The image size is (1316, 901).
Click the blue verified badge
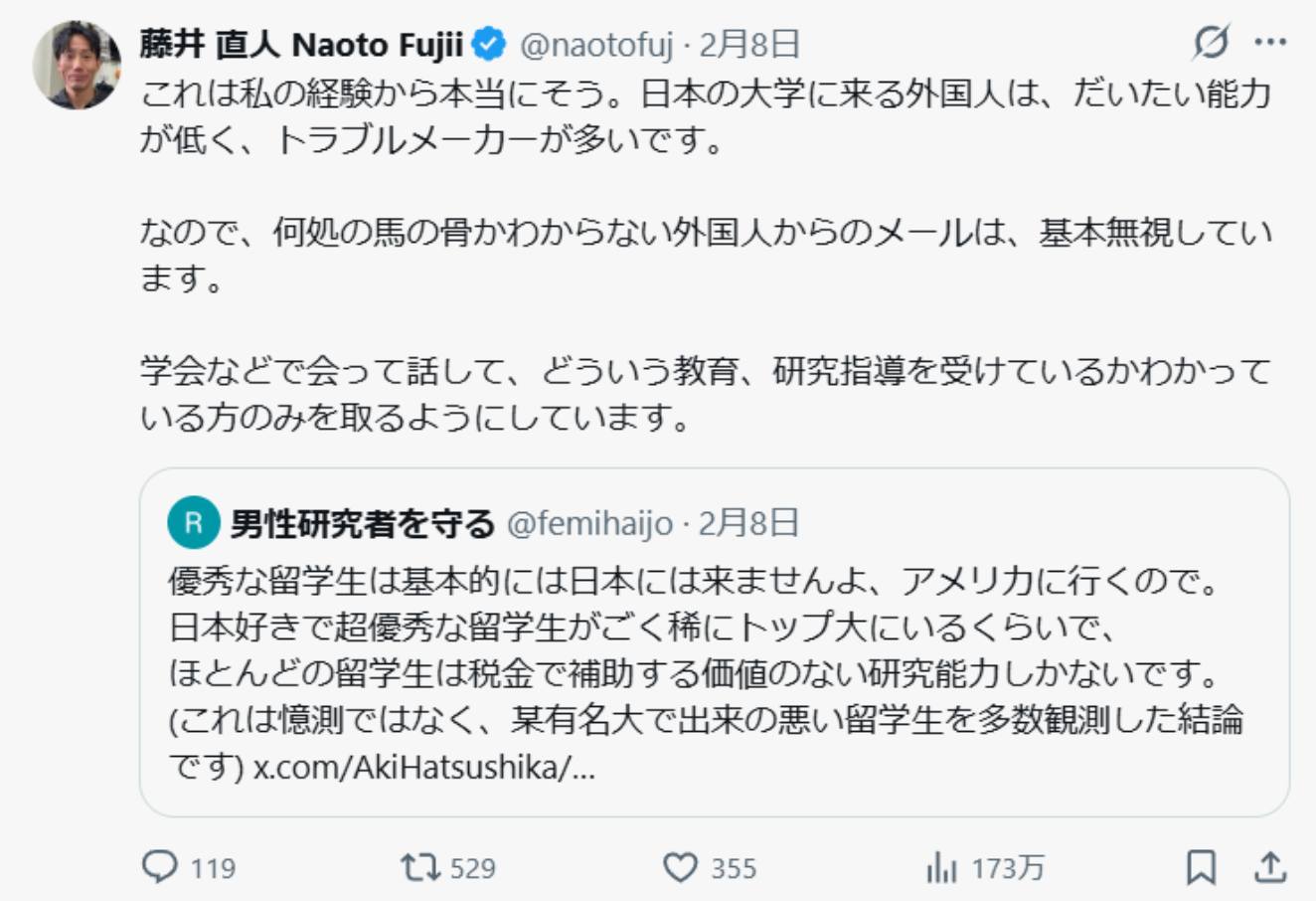489,44
